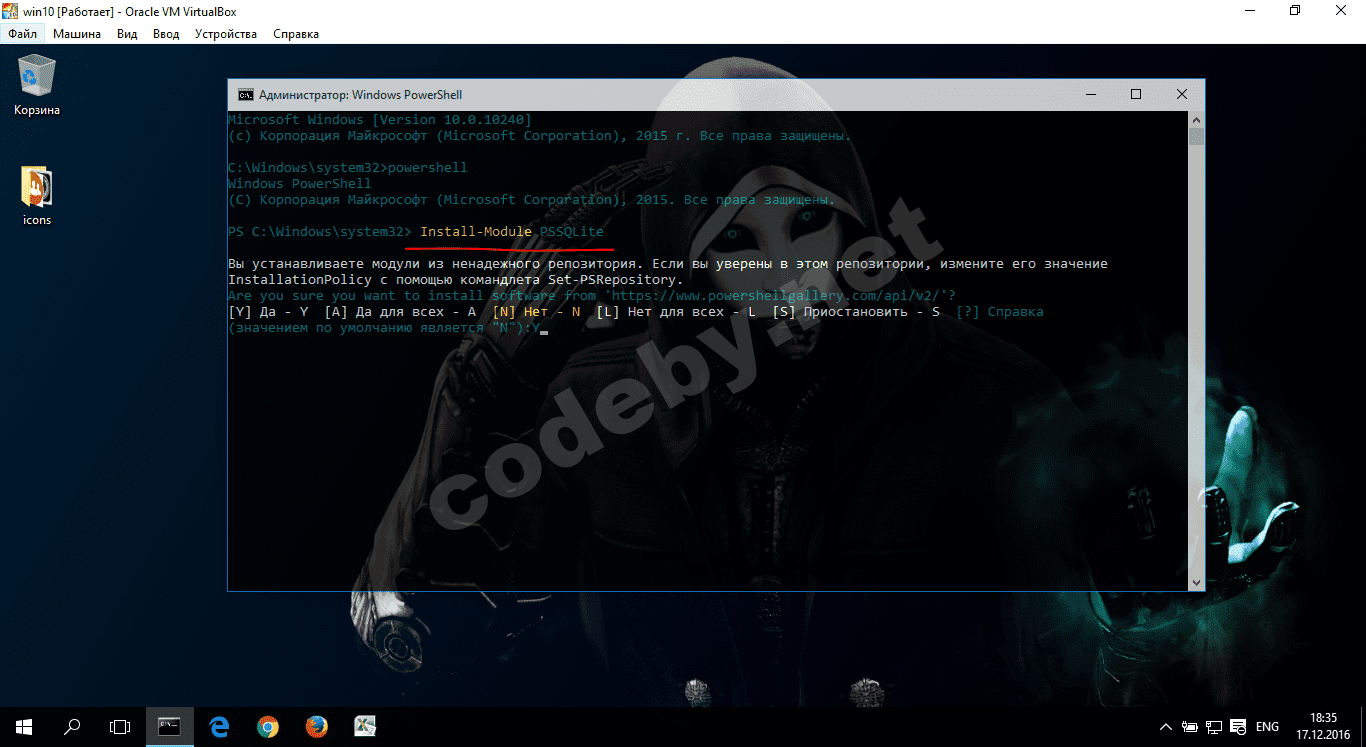Viewport: 1366px width, 747px height.
Task: Close the PowerShell window
Action: (x=1182, y=95)
